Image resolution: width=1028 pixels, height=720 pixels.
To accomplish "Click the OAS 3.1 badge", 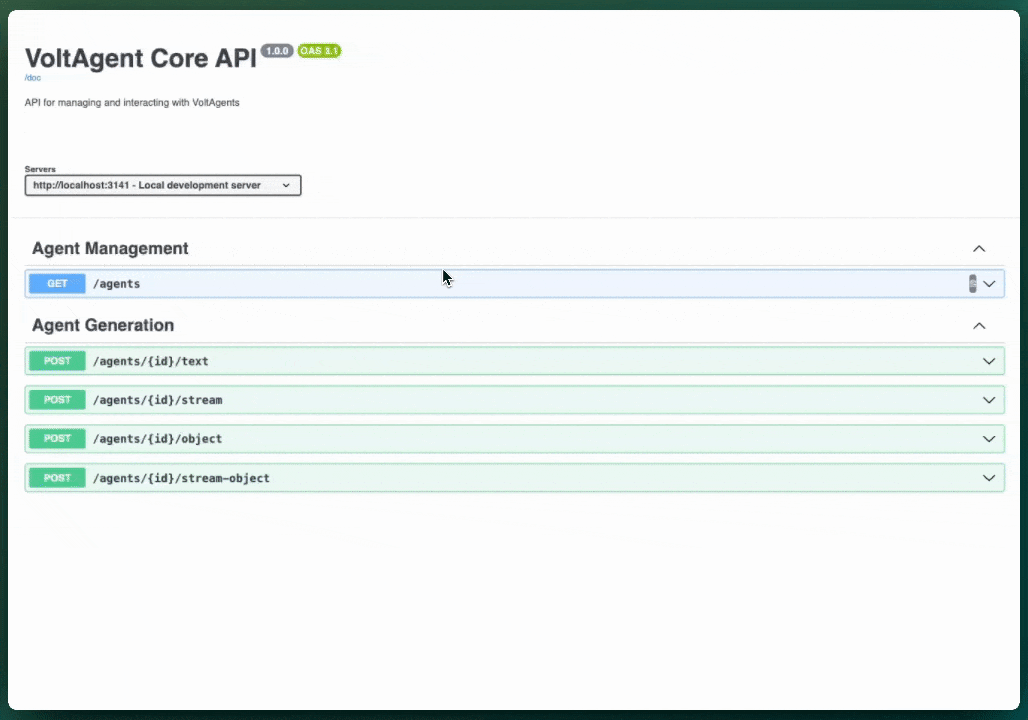I will (x=319, y=51).
